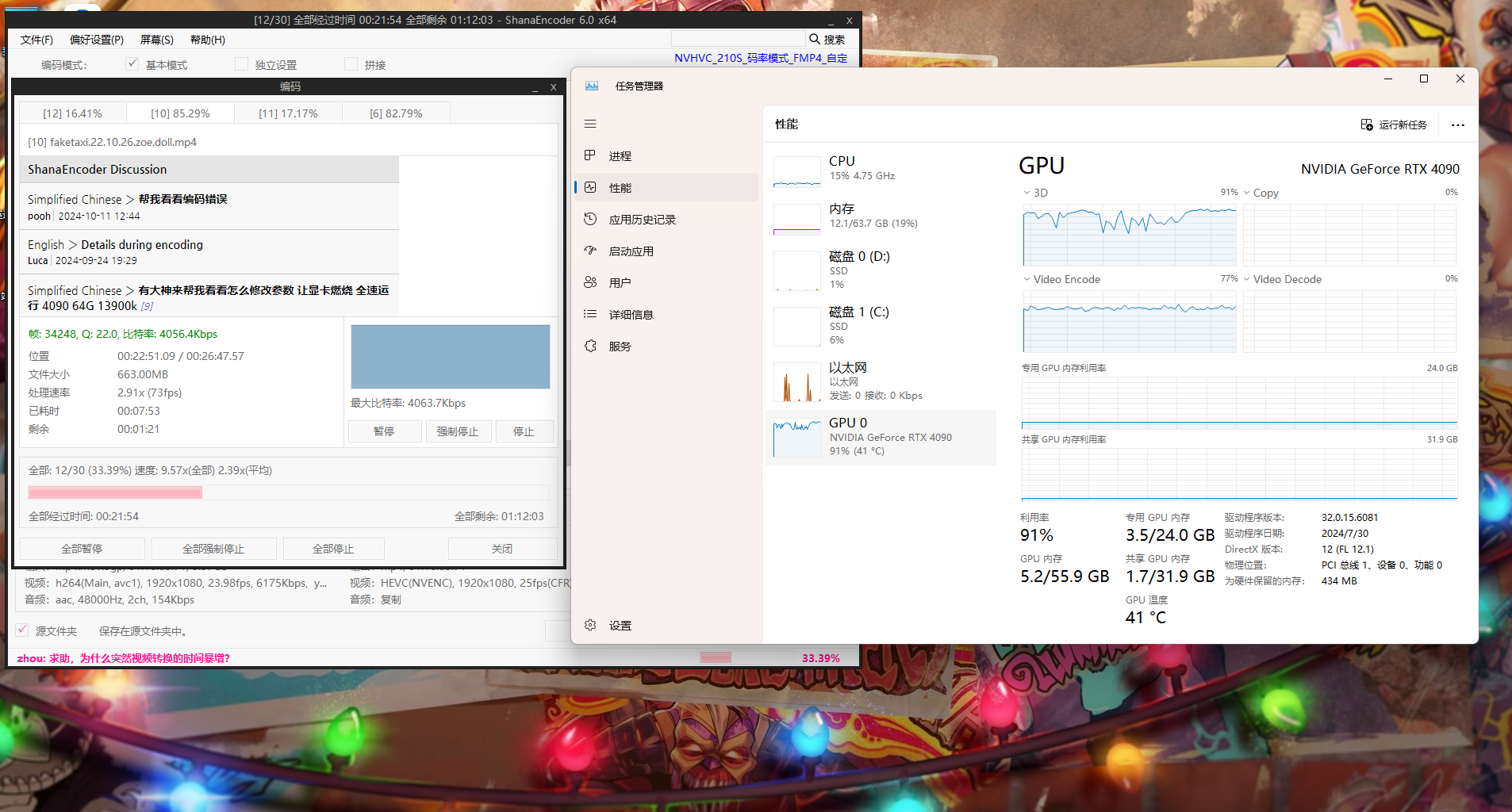
Task: Open the zhou 求助 message in status bar
Action: [x=123, y=658]
